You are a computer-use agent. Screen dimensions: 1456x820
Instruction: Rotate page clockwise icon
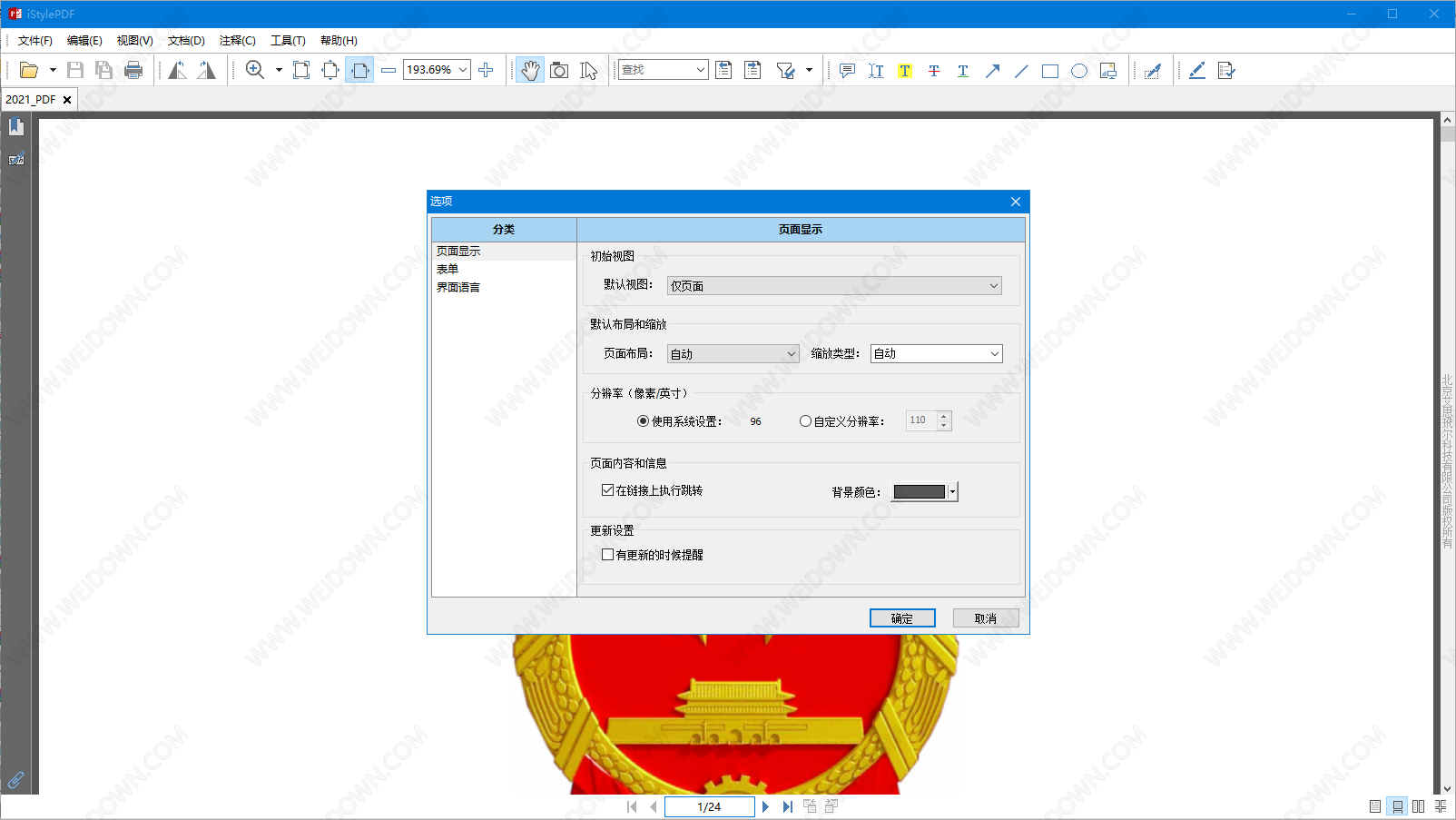pos(207,70)
